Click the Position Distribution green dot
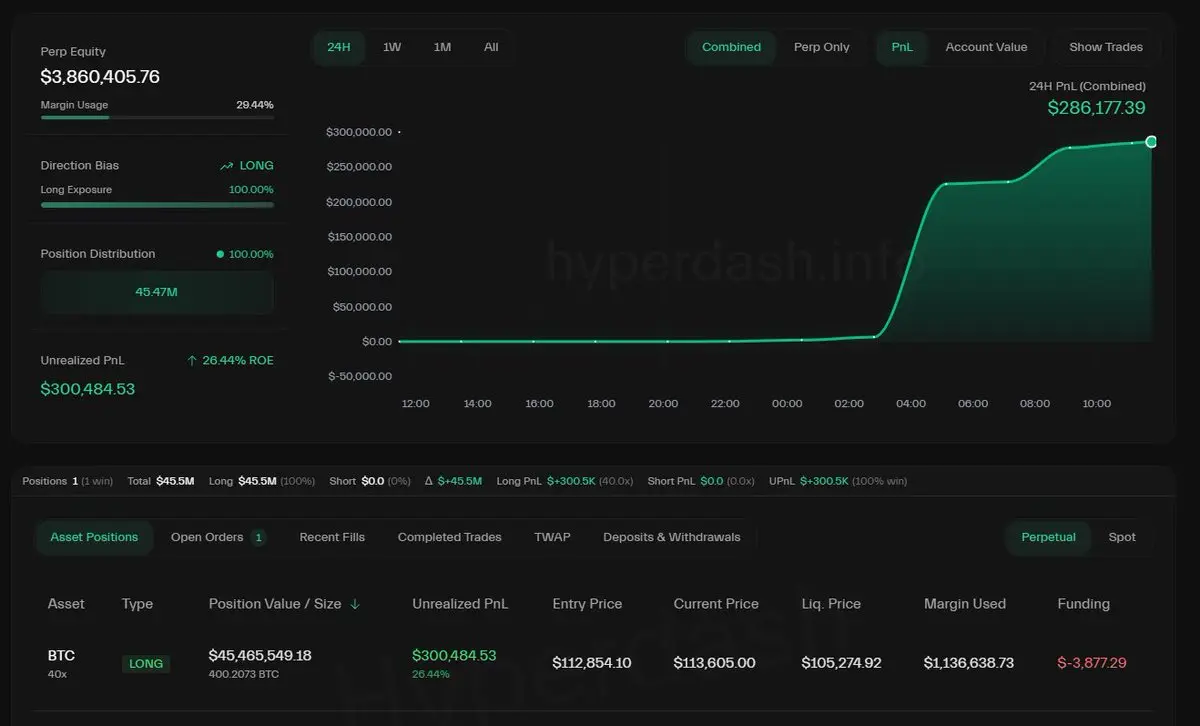This screenshot has height=726, width=1200. pyautogui.click(x=220, y=254)
